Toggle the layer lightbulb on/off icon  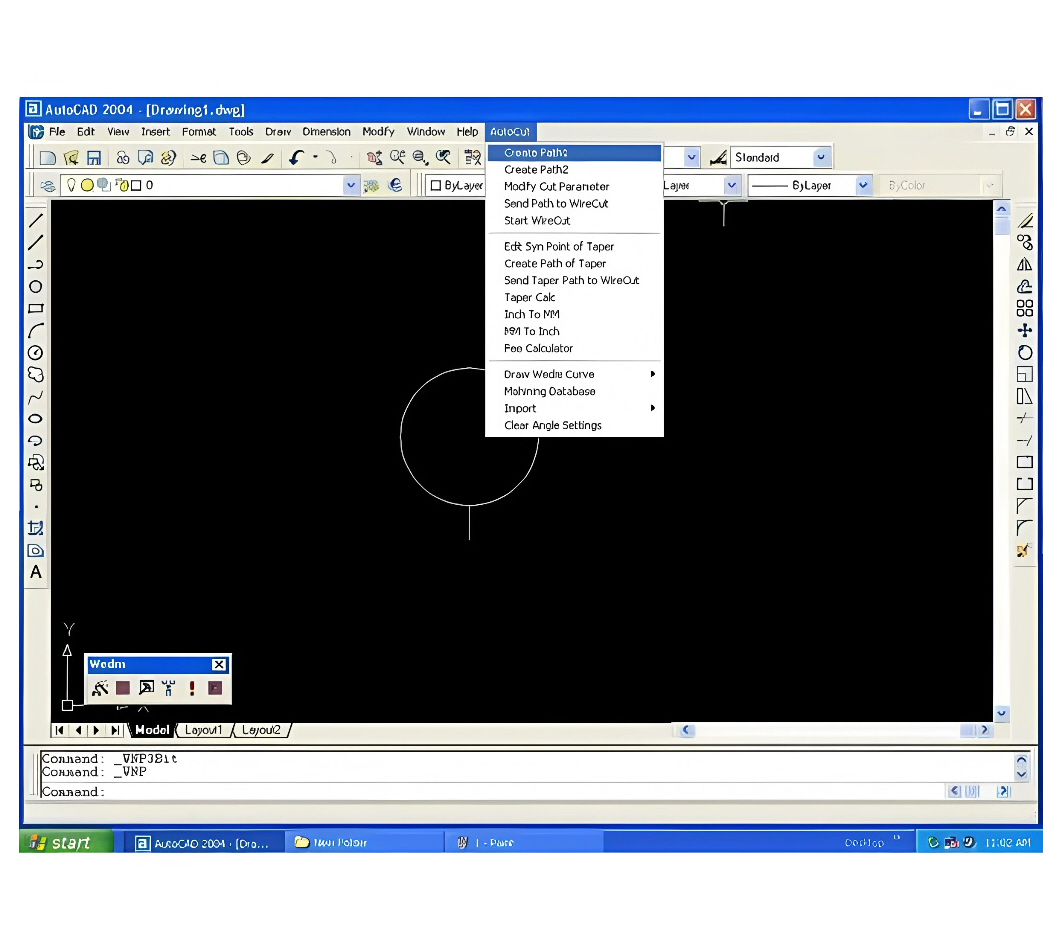click(71, 184)
